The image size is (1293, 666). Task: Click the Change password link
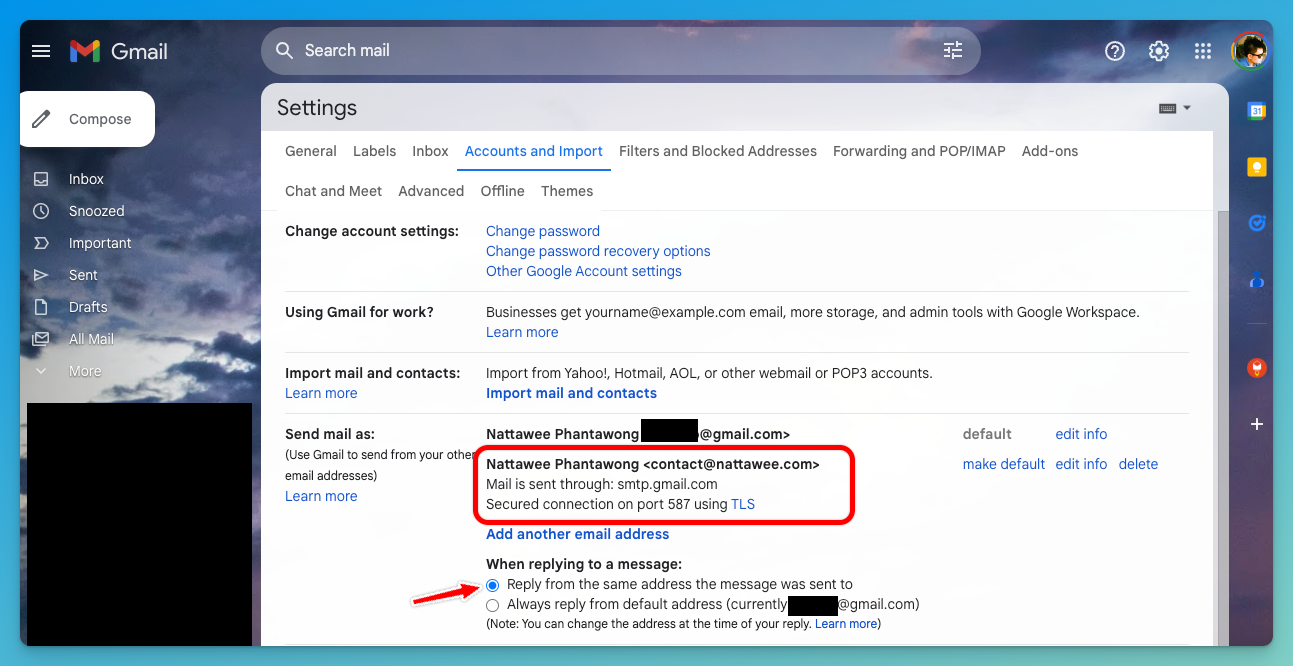[542, 231]
